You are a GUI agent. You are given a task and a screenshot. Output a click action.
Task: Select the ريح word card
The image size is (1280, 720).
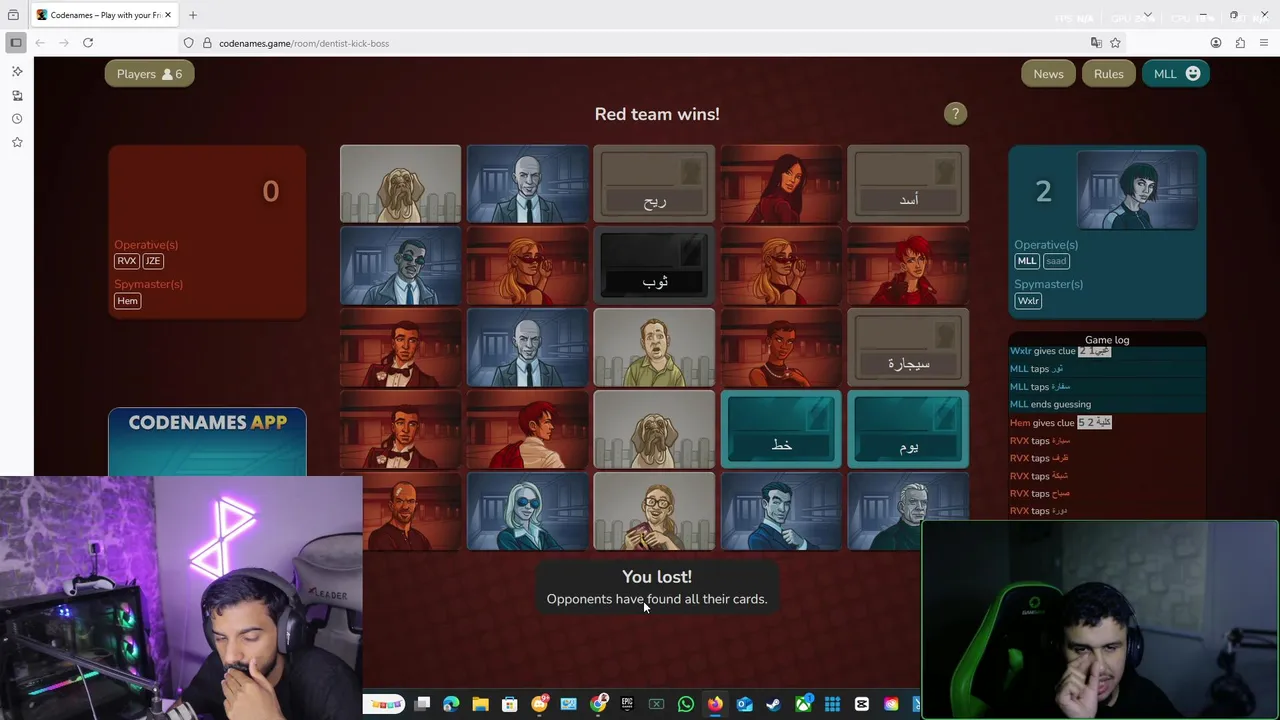(x=654, y=184)
